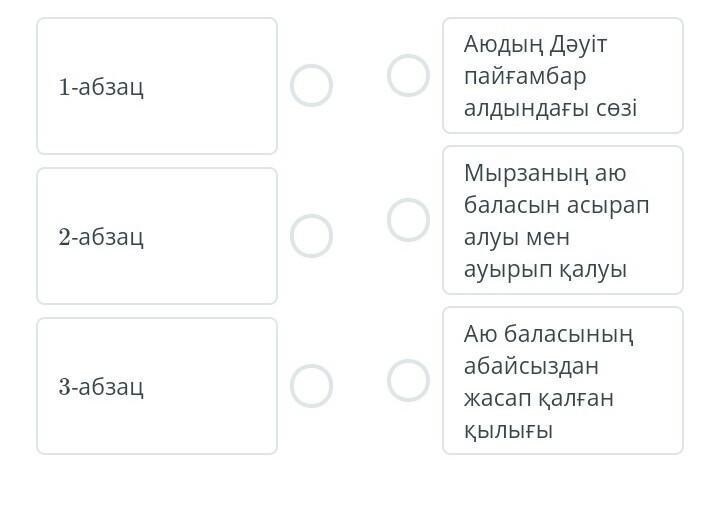Select circle beside 'Аюдың Дәуіт пайғамбар' answer
The height and width of the screenshot is (523, 720).
point(408,75)
